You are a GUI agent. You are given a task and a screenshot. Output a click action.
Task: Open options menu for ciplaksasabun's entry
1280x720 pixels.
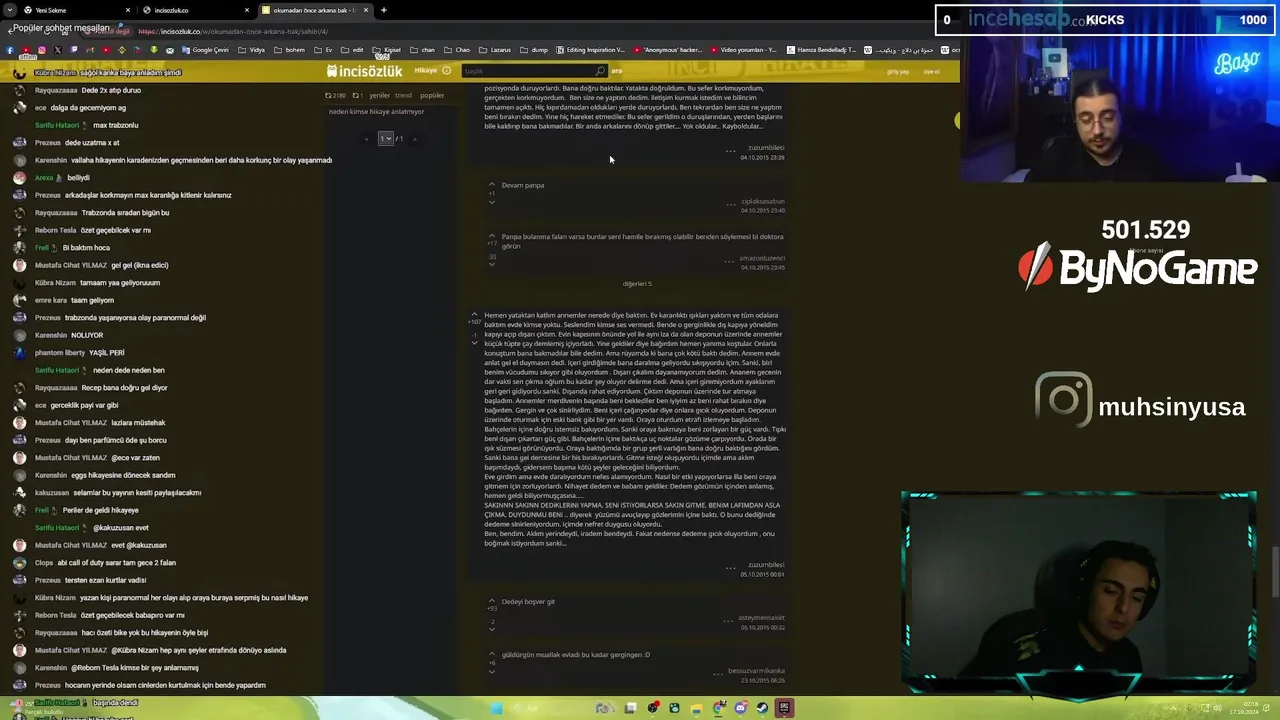730,204
